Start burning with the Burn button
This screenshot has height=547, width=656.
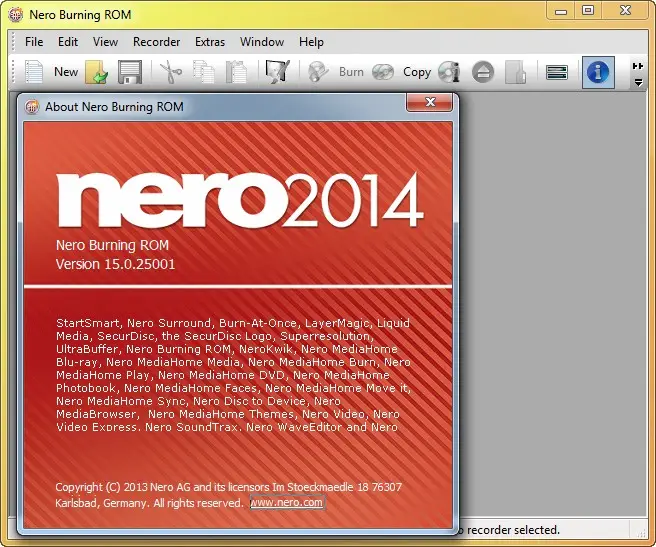[336, 72]
